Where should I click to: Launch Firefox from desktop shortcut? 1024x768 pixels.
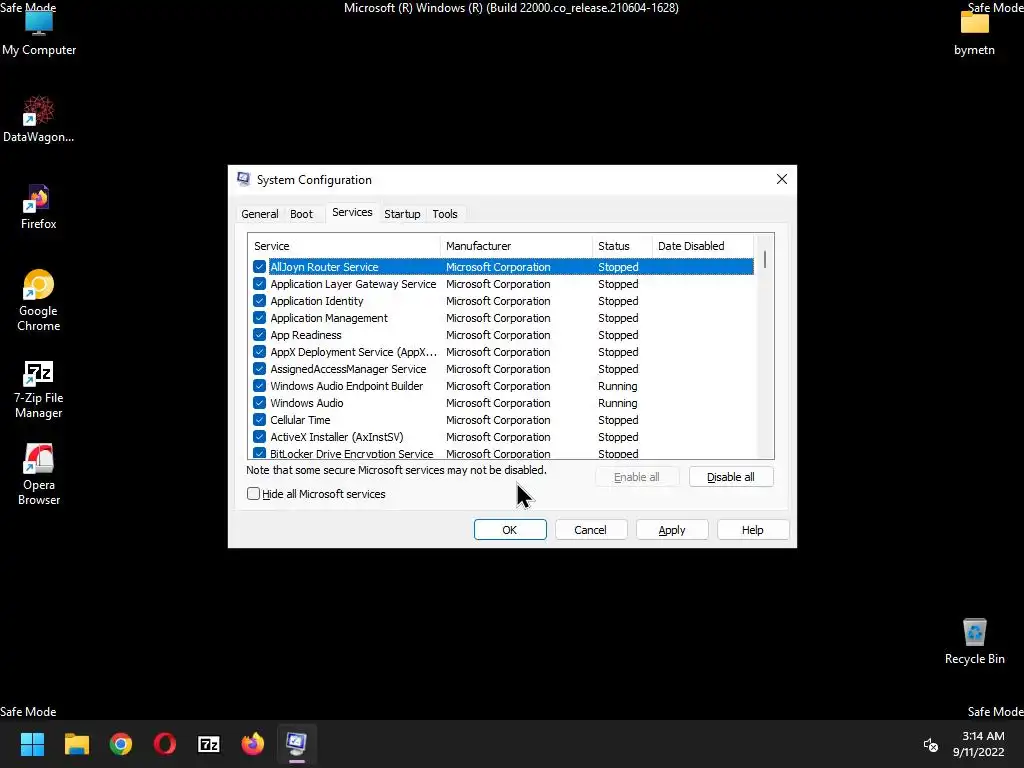(39, 206)
